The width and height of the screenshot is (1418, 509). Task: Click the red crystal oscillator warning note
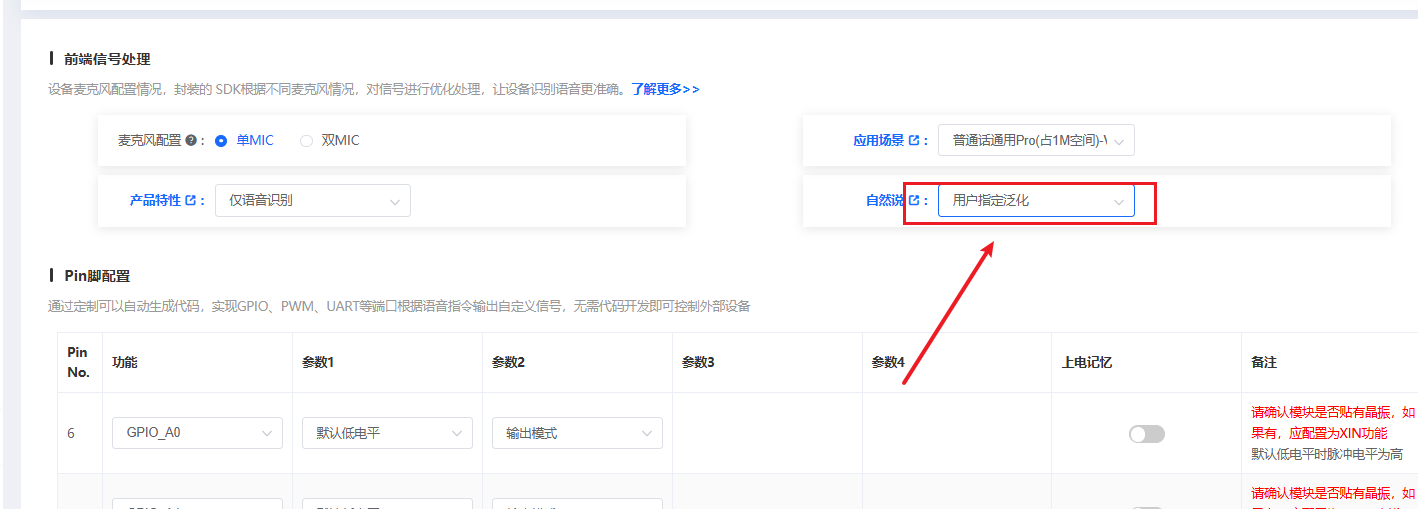click(1332, 422)
